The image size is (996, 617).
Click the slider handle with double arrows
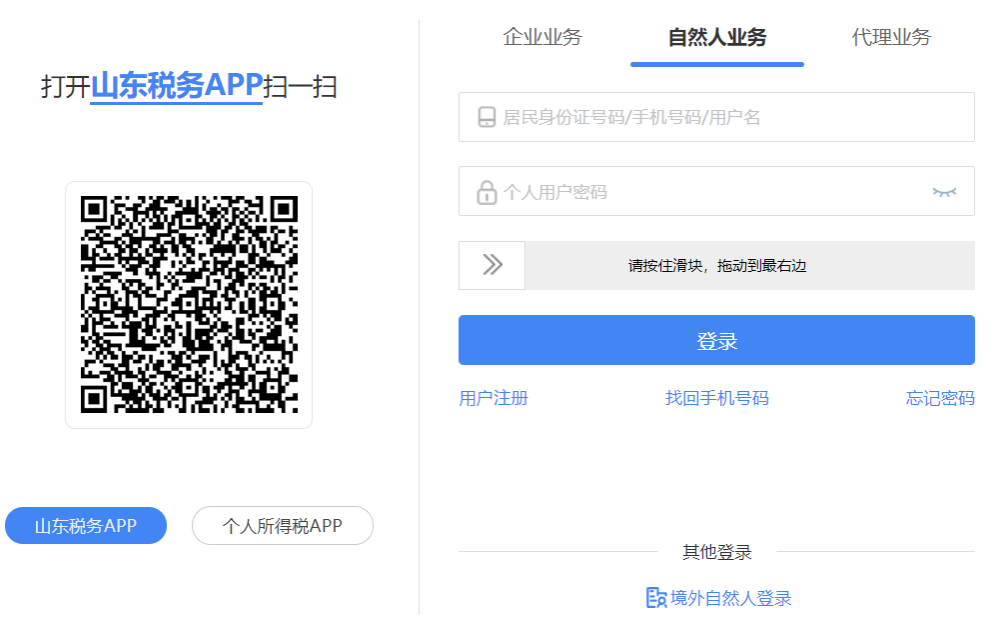click(492, 265)
